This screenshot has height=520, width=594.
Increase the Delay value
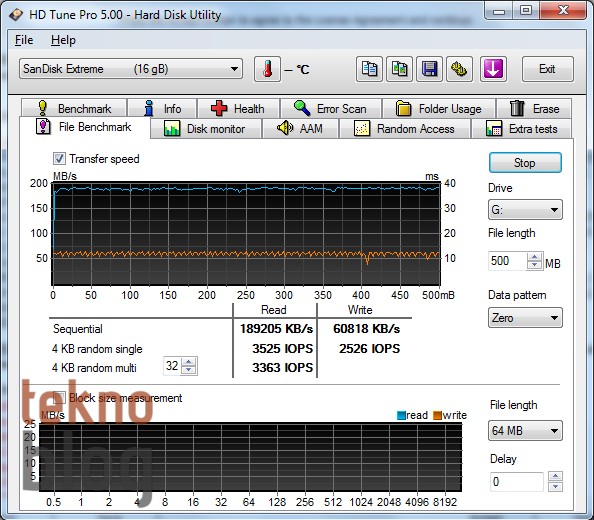pos(555,476)
